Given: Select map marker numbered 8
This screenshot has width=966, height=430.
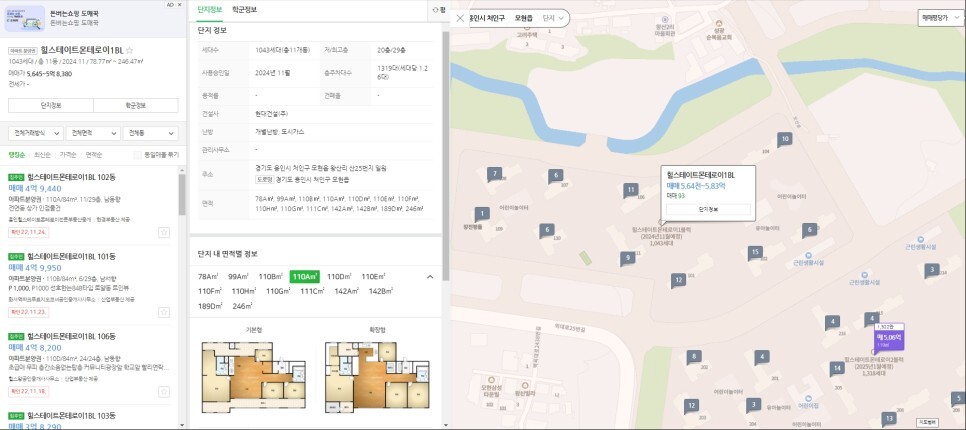Looking at the screenshot, I should [x=694, y=356].
